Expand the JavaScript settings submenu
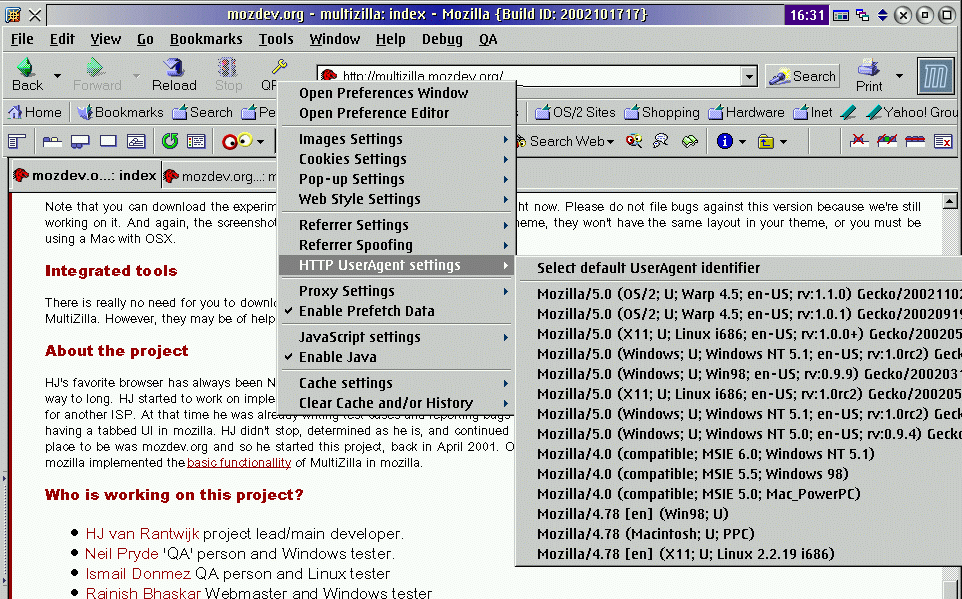962x599 pixels. tap(396, 337)
